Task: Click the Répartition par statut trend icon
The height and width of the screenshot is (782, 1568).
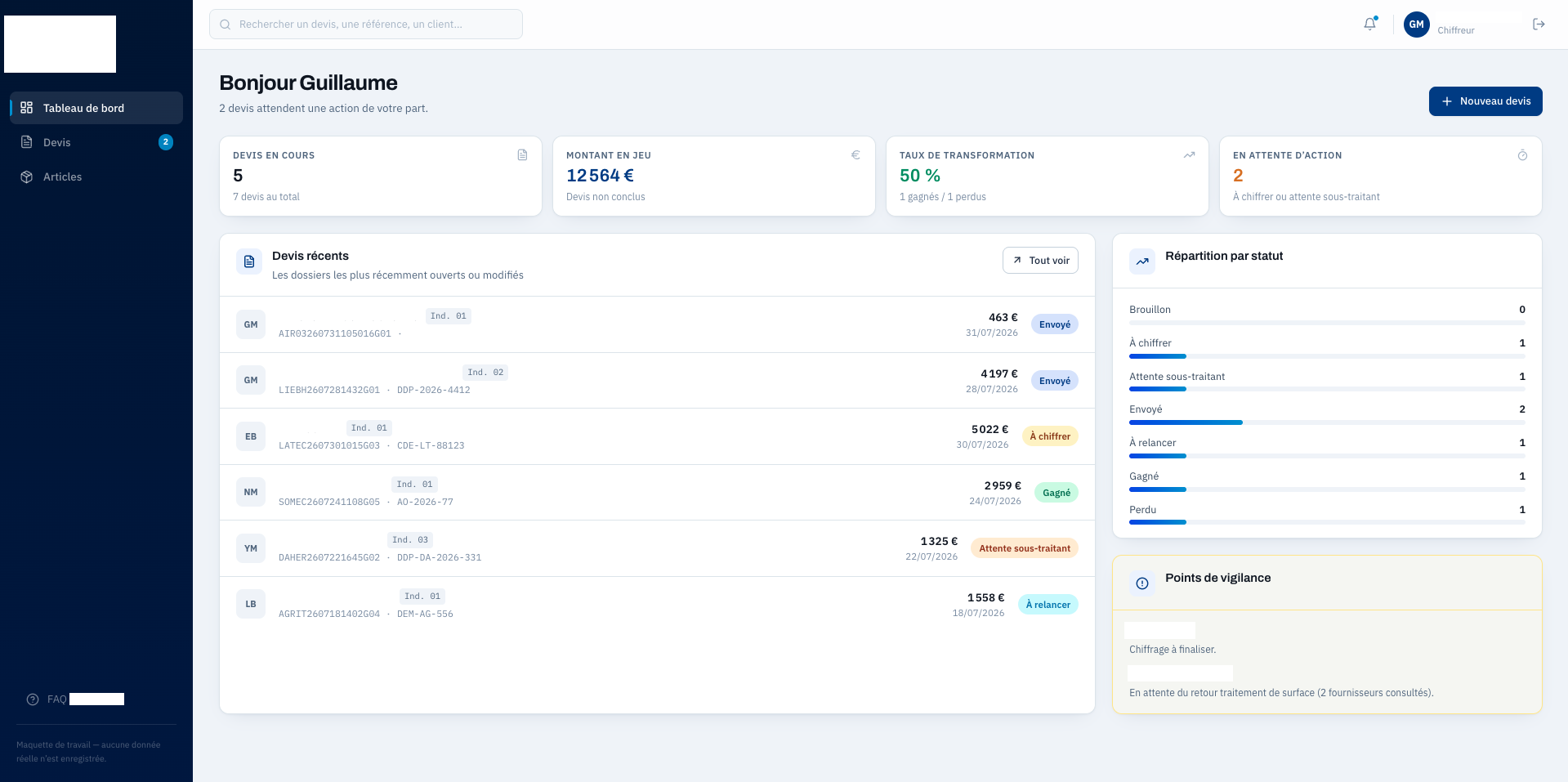Action: (1142, 261)
